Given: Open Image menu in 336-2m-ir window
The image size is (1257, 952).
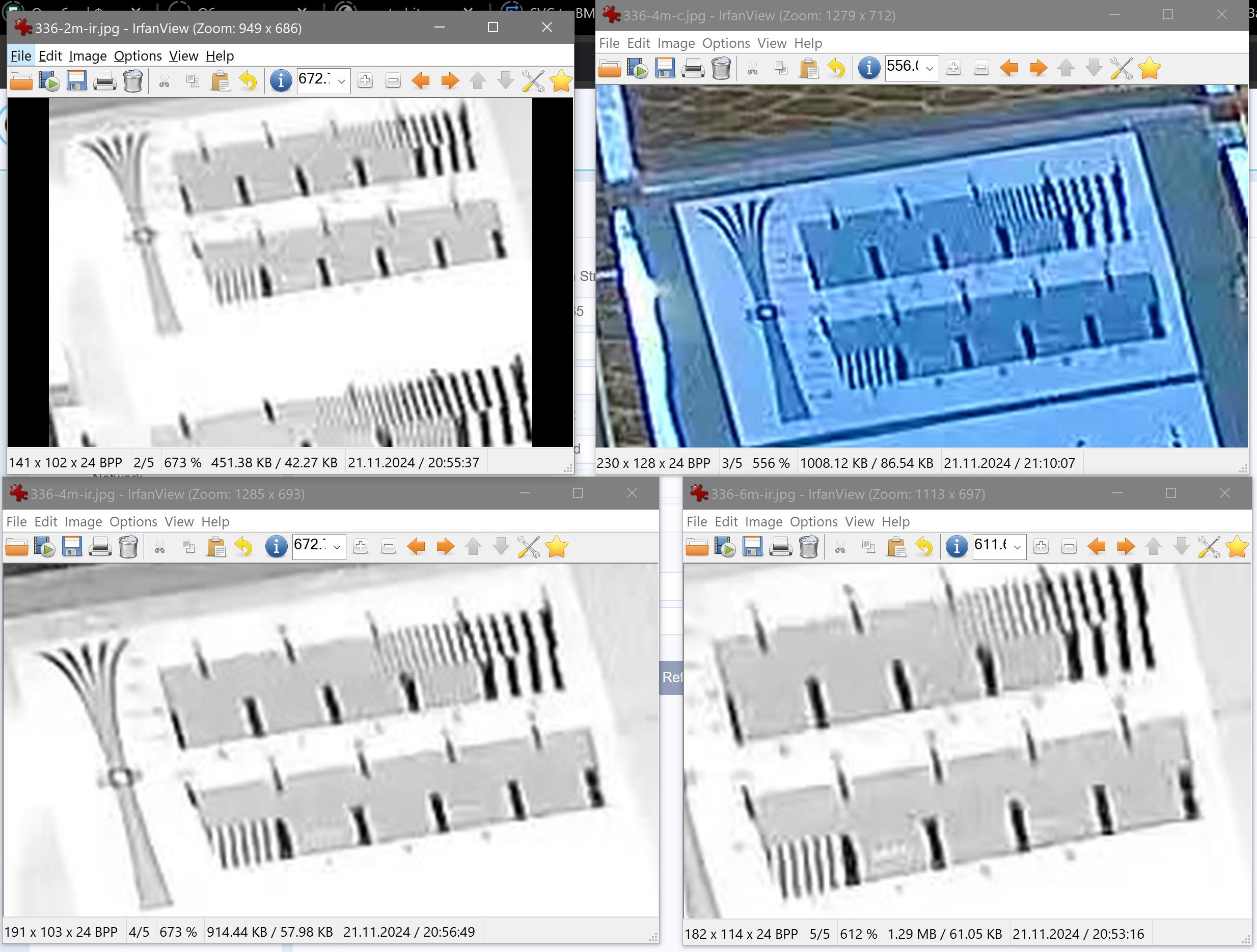Looking at the screenshot, I should pos(88,56).
